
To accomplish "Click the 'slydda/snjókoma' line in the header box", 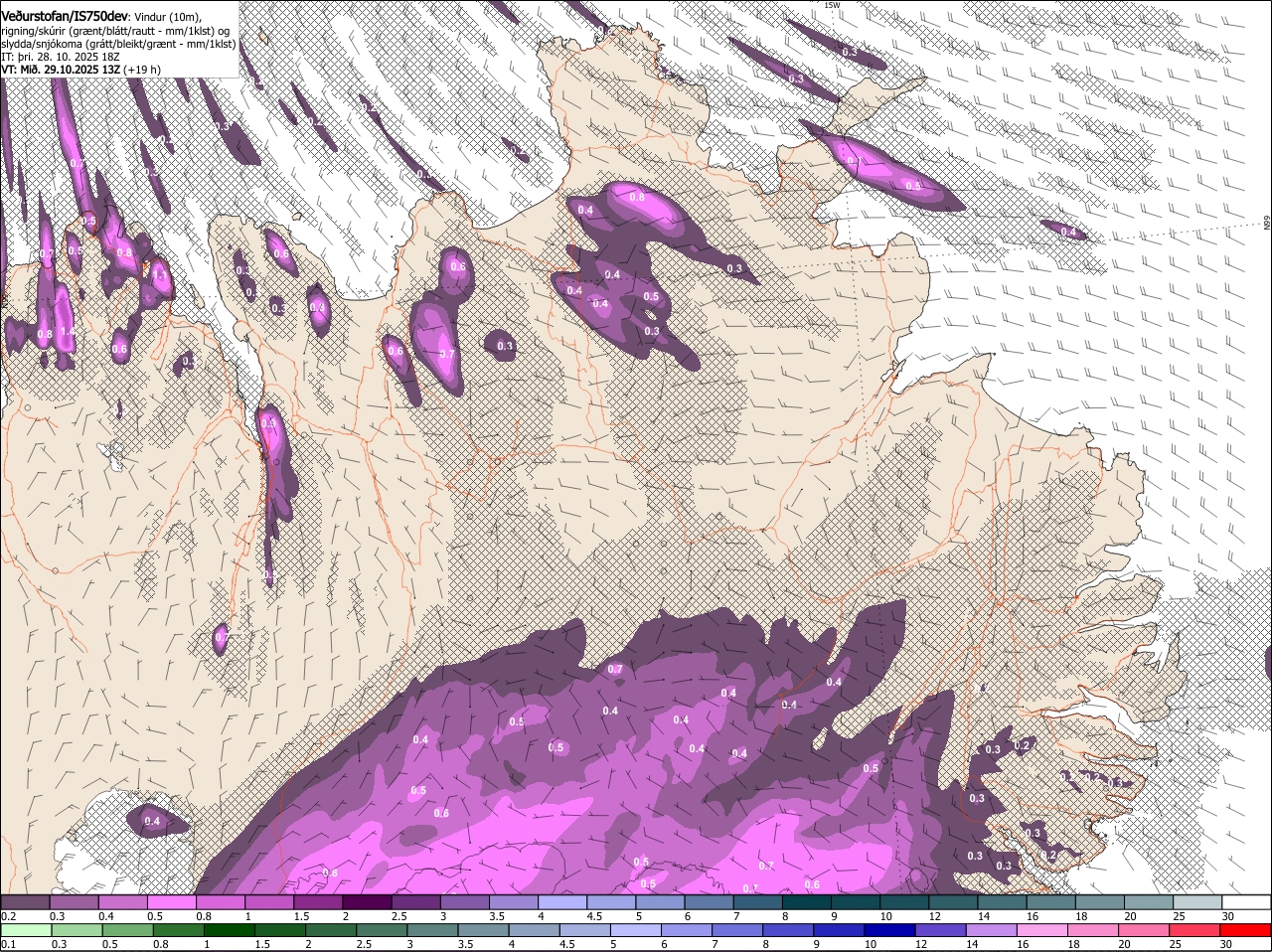I will 119,44.
